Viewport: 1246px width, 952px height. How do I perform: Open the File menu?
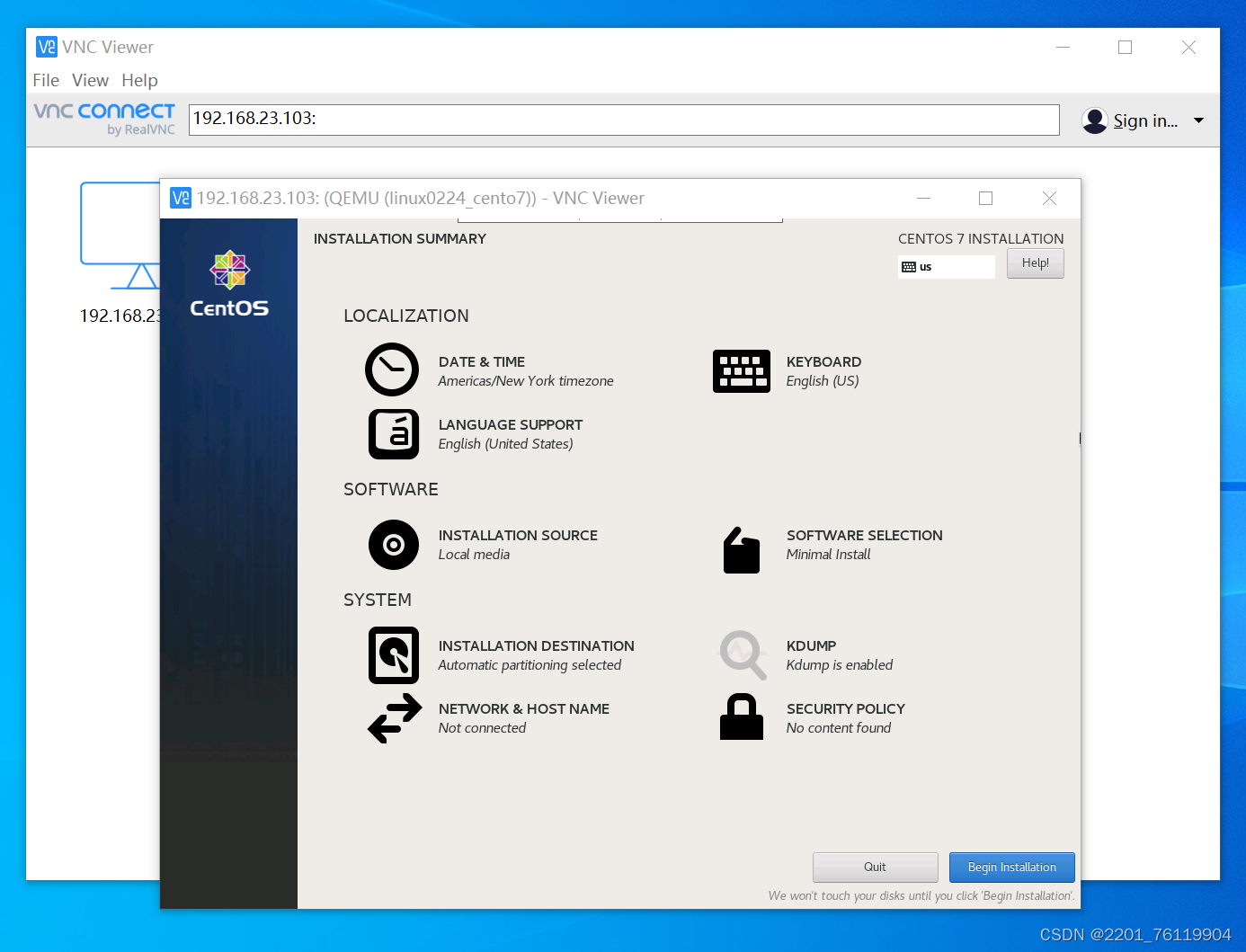[x=46, y=80]
